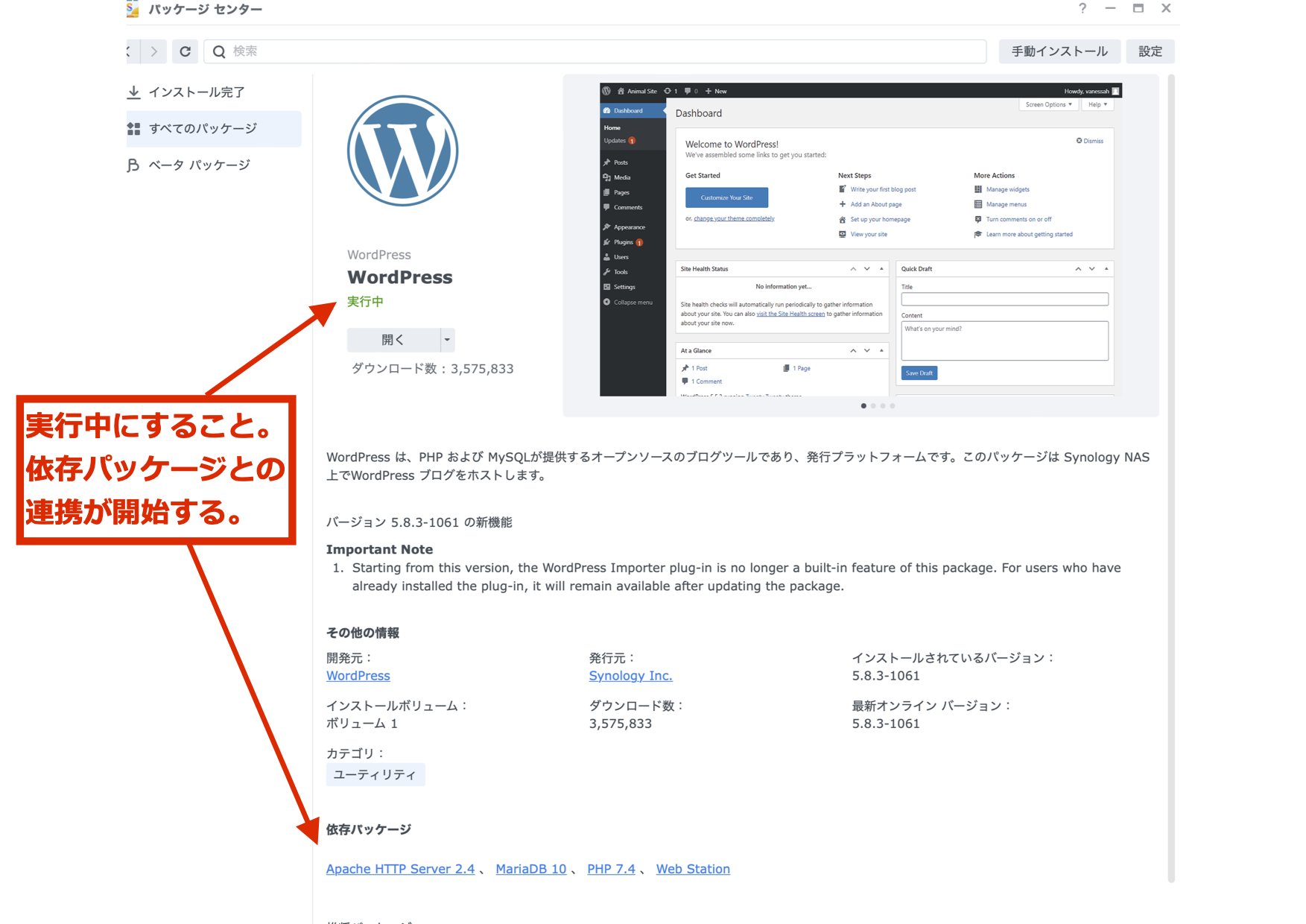Screen dimensions: 1306x924
Task: Open the インストール完了 installed packages section
Action: (197, 92)
